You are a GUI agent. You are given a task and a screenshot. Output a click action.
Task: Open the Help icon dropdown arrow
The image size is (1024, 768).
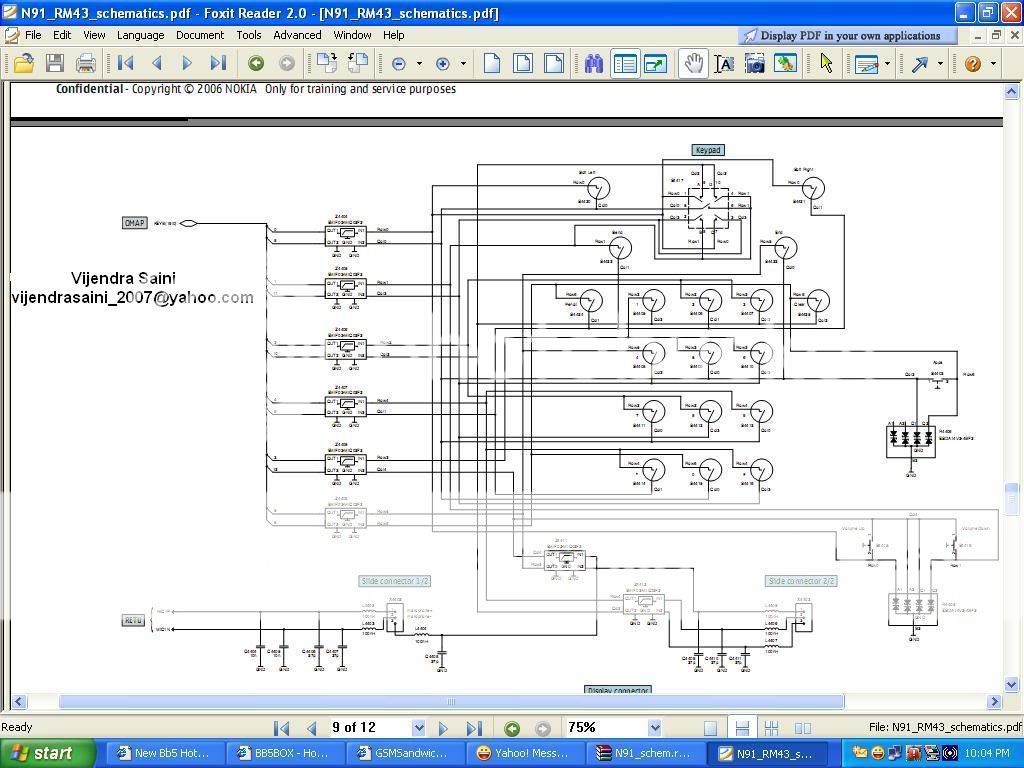[x=993, y=63]
